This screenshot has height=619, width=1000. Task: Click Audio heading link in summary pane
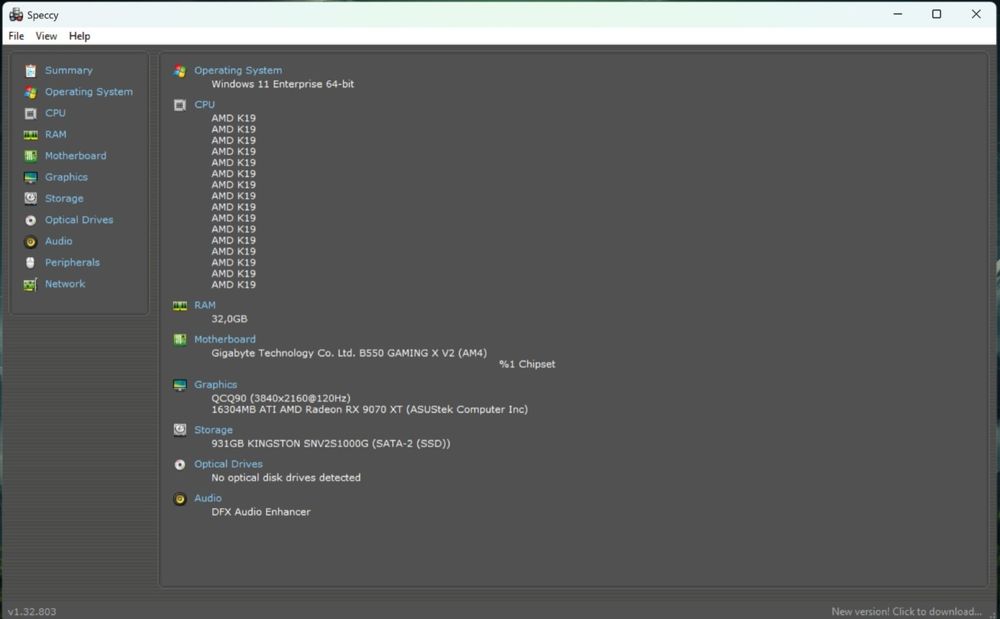(208, 498)
